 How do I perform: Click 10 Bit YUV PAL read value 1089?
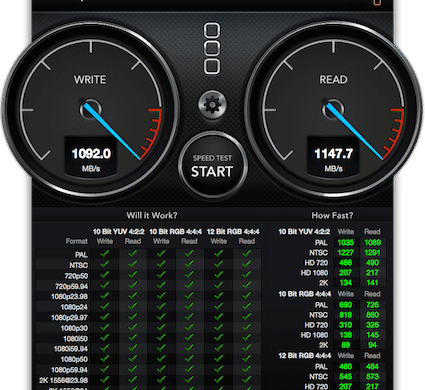click(x=372, y=242)
